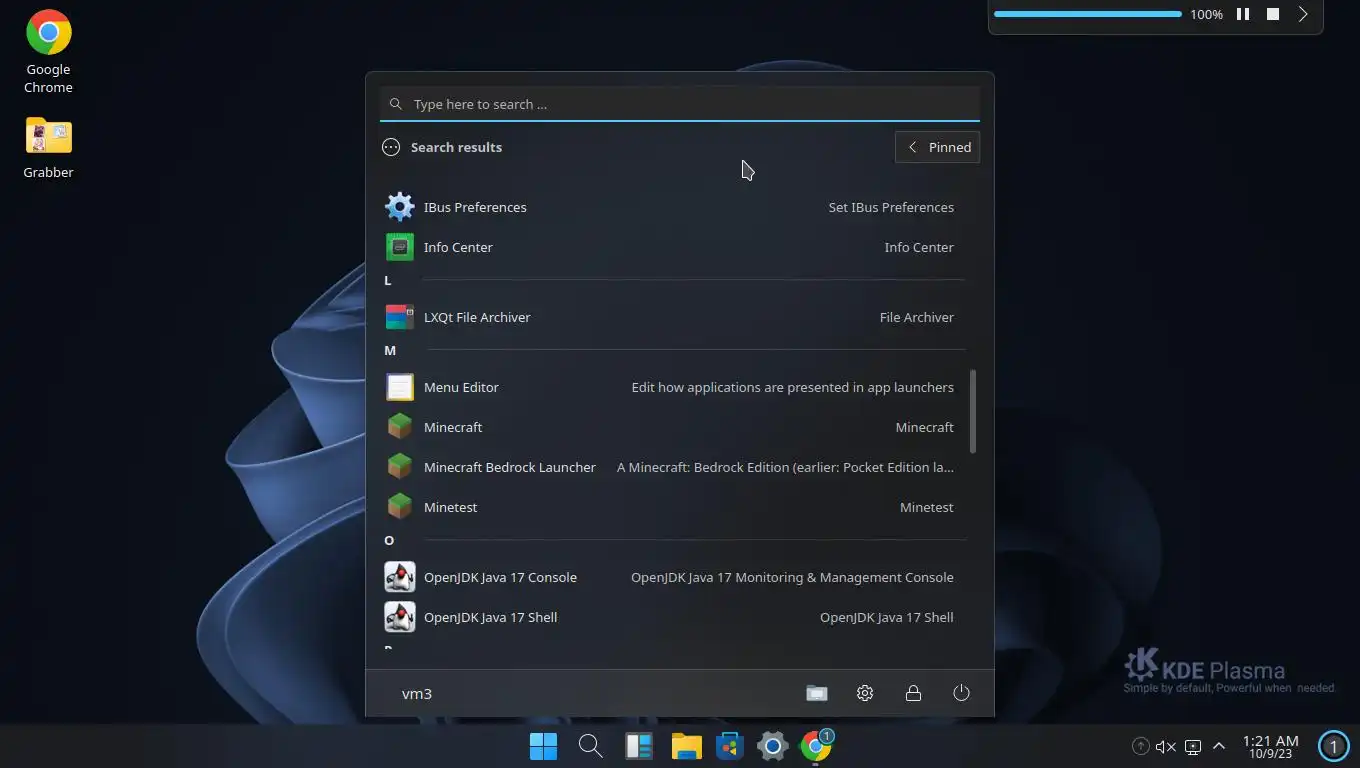Click the 'File Archiver' description text
This screenshot has width=1360, height=768.
[917, 317]
